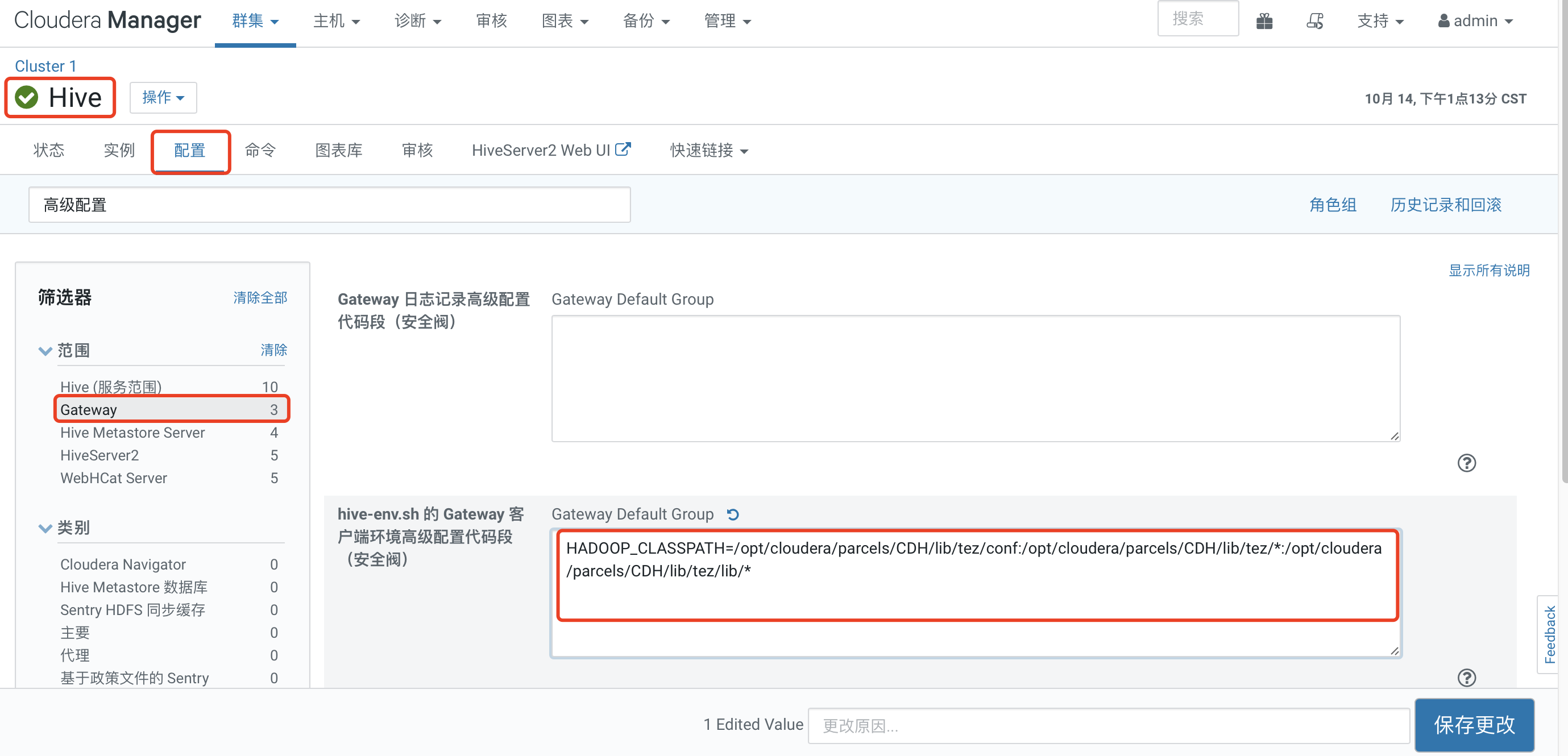
Task: Collapse the 范围 filter section
Action: coord(45,351)
